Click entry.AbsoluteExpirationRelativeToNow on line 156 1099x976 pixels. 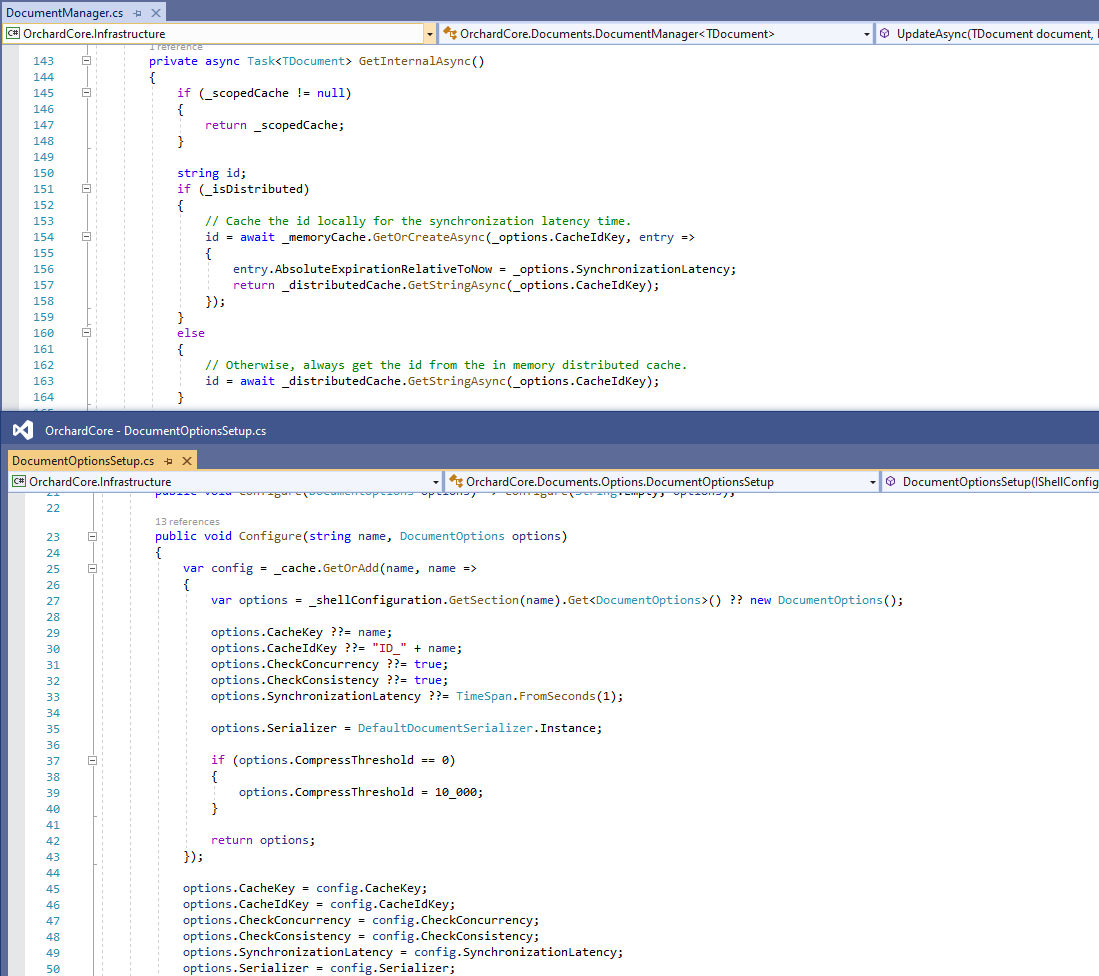pos(363,269)
